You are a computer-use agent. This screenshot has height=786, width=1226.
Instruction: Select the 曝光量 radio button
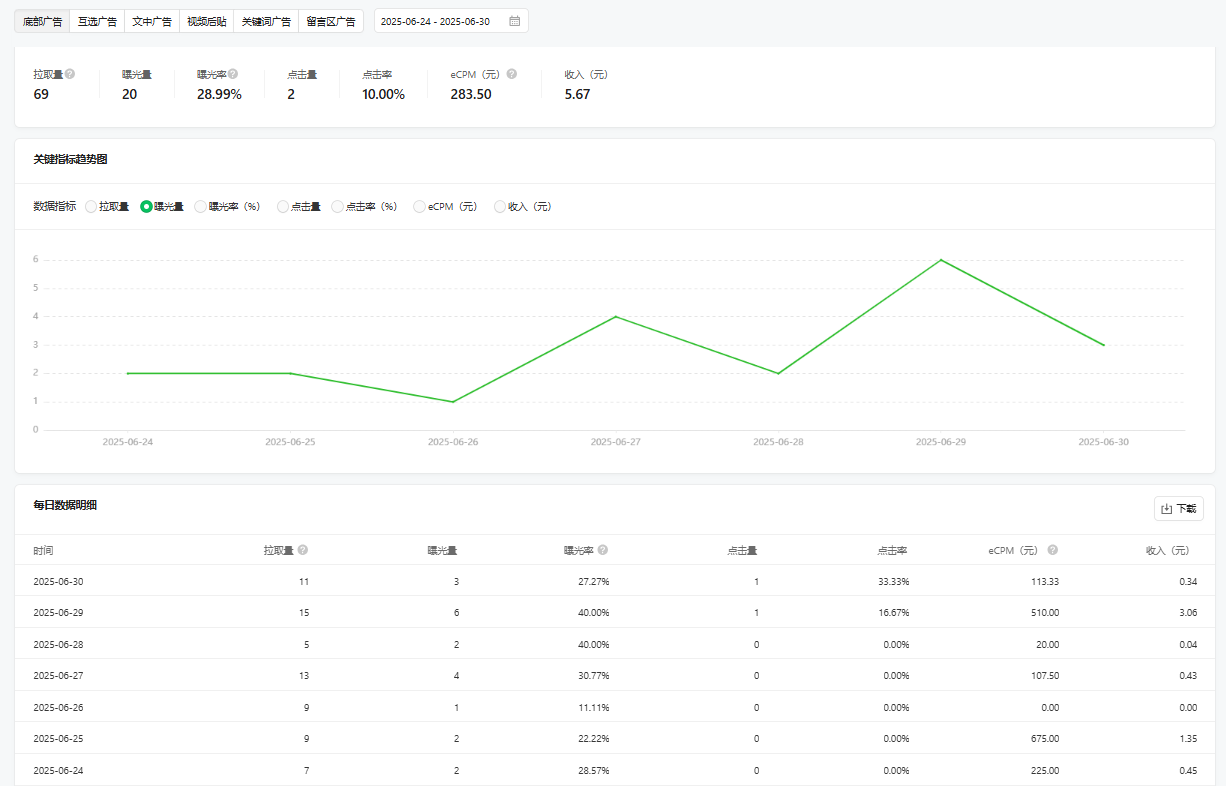coord(146,207)
